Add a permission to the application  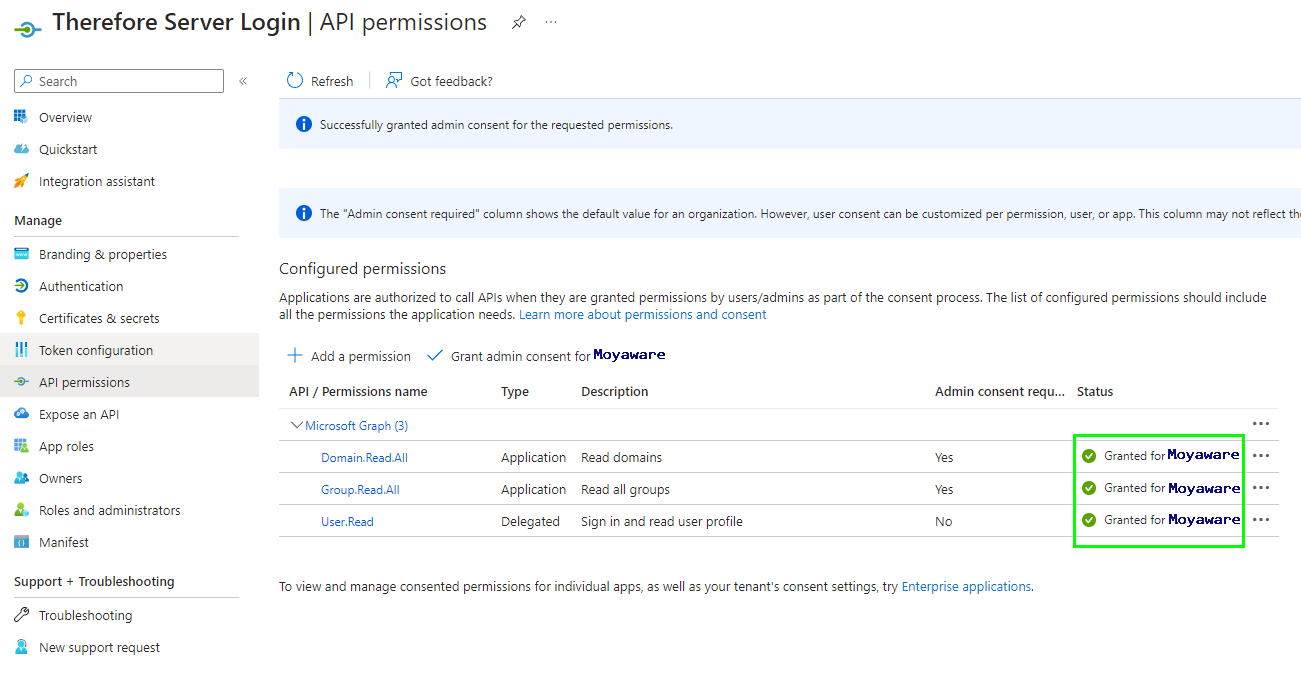[x=348, y=355]
